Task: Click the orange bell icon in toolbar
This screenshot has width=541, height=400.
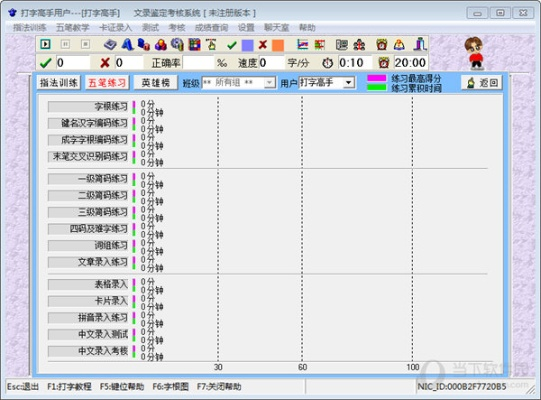Action: click(399, 45)
